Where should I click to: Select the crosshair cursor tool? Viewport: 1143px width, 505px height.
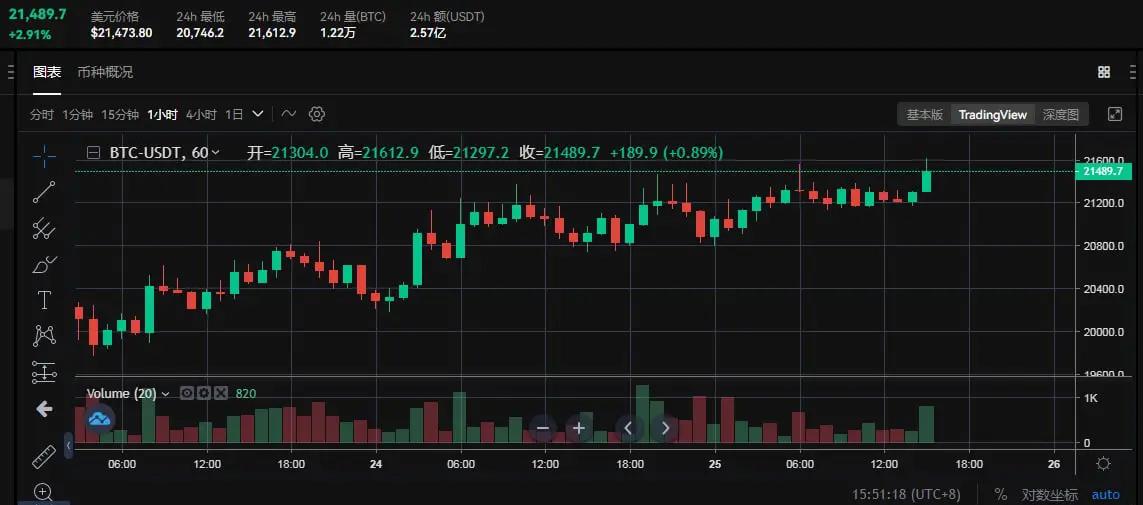44,156
